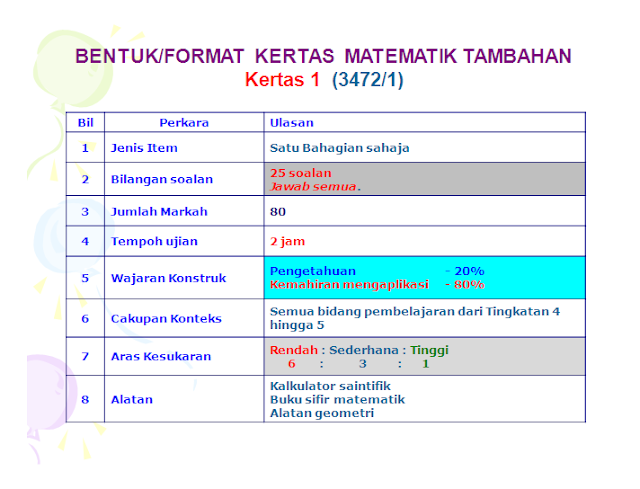Screen dimensions: 640x489
Task: Click the 'Bil' column header
Action: click(x=85, y=122)
